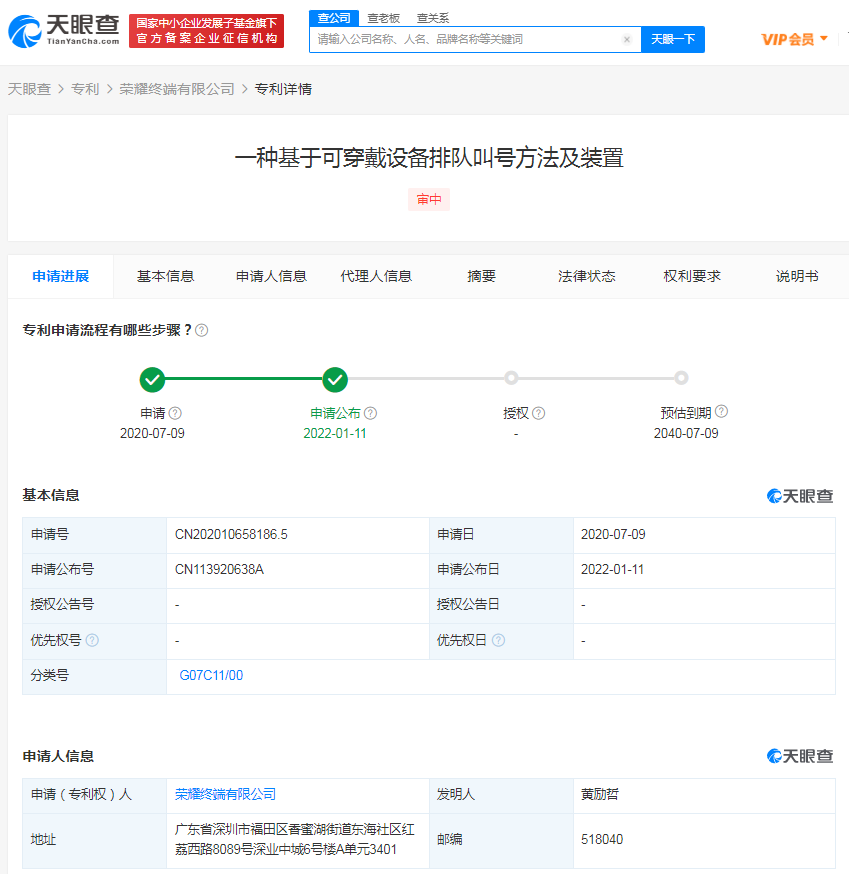Select the 代理人信息 tab

click(376, 276)
